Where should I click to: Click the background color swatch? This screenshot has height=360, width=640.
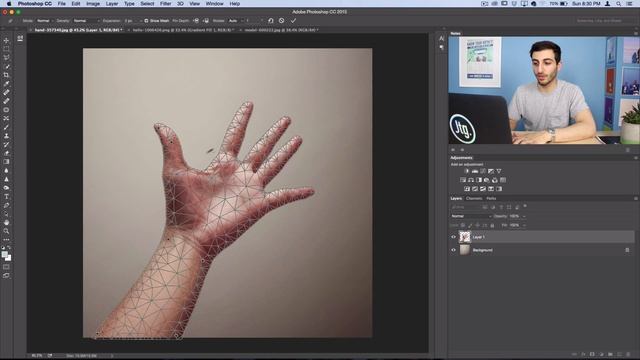(x=8, y=258)
